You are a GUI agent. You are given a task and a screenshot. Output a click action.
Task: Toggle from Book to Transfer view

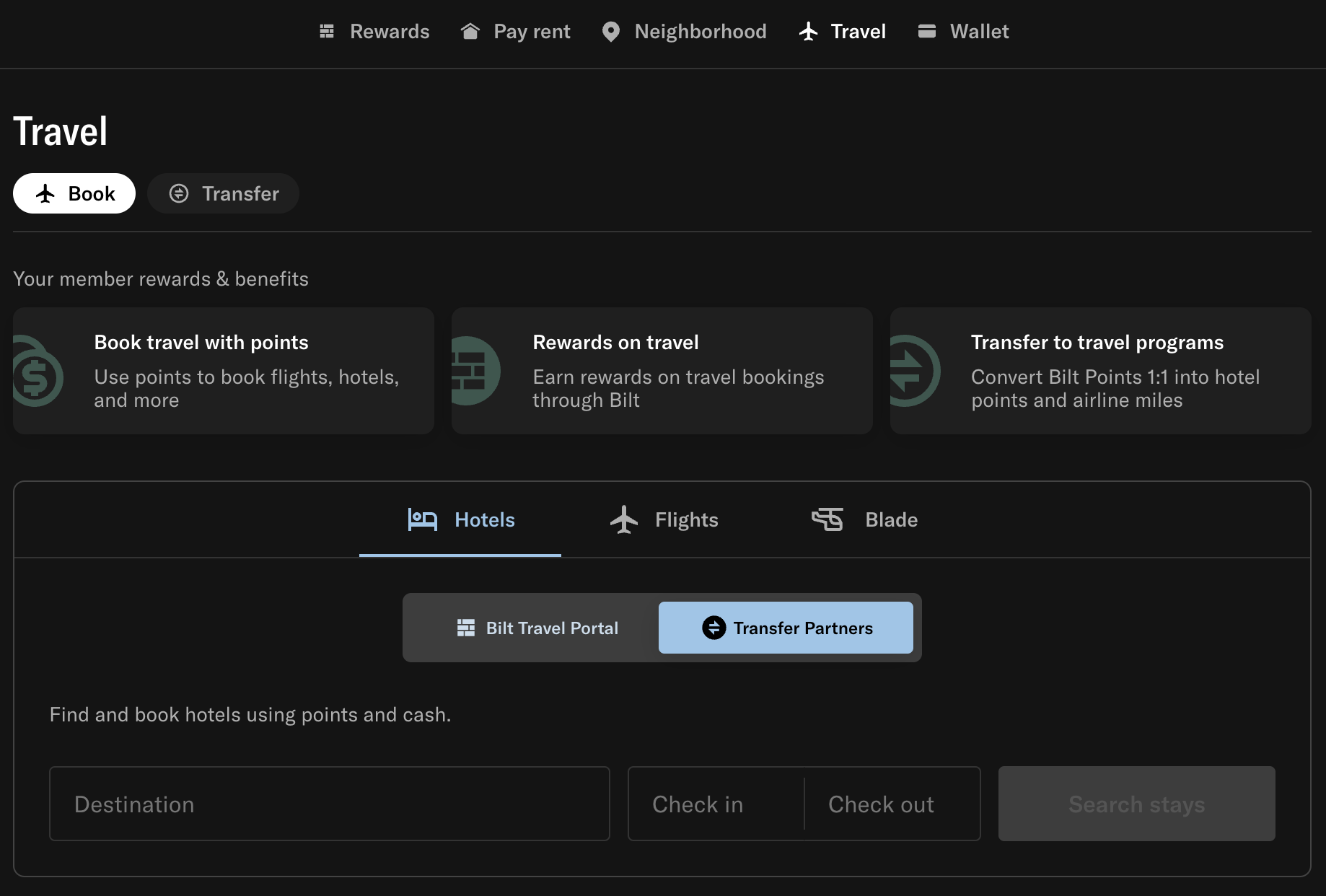(223, 193)
